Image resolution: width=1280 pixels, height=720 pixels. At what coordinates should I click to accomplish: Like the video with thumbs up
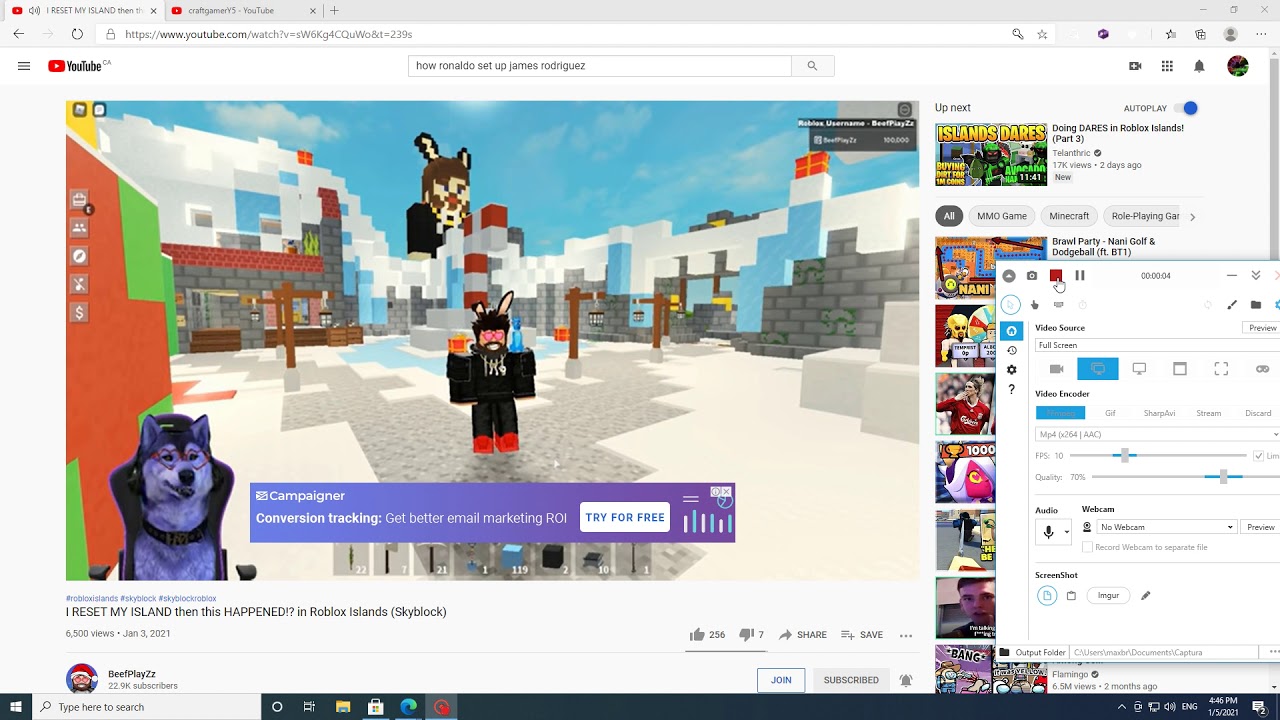[697, 635]
